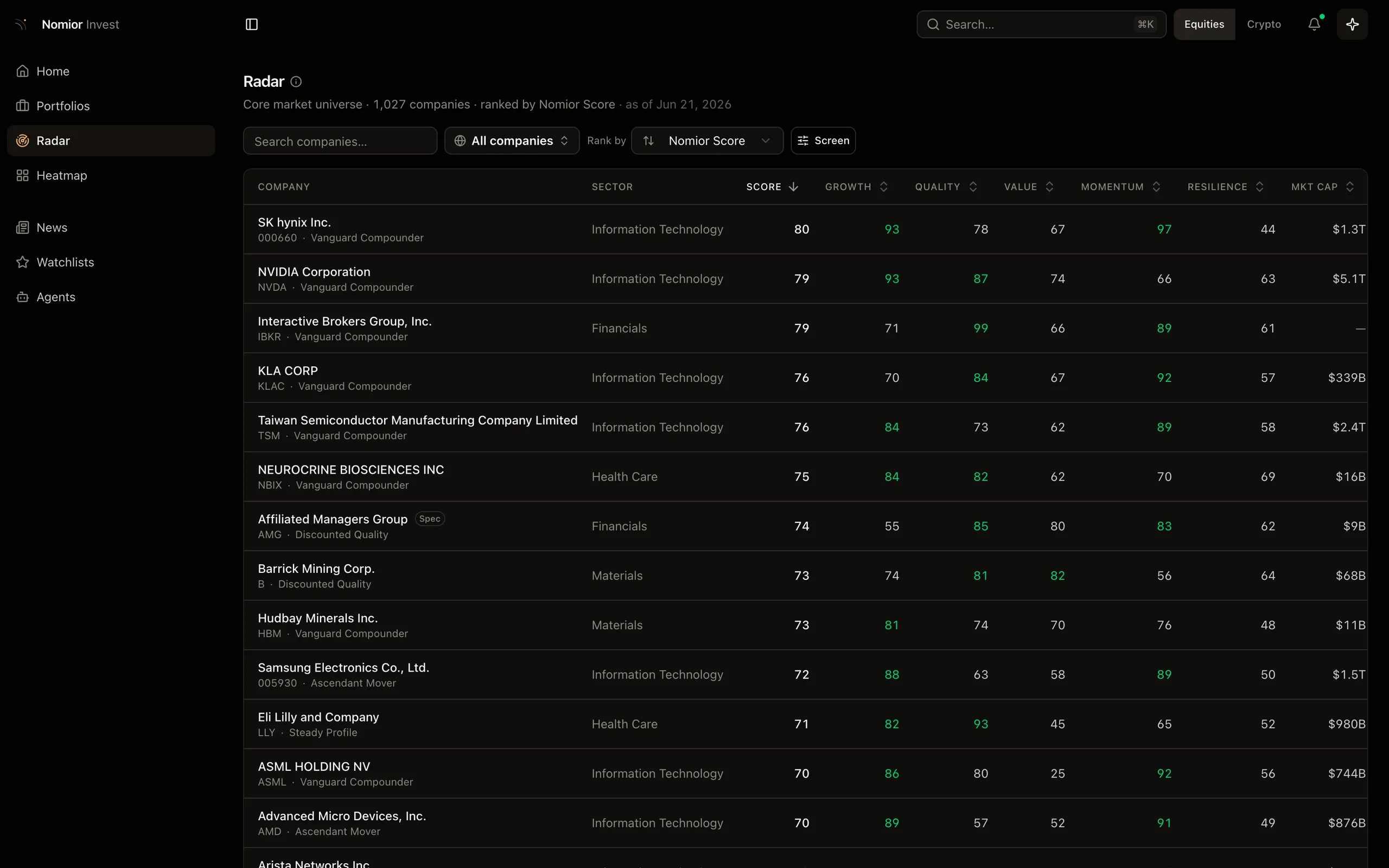Image resolution: width=1389 pixels, height=868 pixels.
Task: Click the Screen filter button
Action: pyautogui.click(x=823, y=141)
